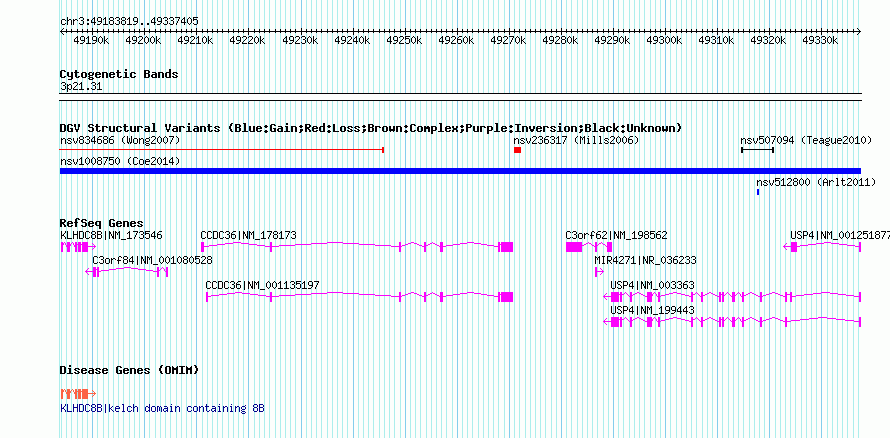The image size is (890, 438).
Task: Click the C3orf84|NM_001080528 gene label
Action: point(153,260)
